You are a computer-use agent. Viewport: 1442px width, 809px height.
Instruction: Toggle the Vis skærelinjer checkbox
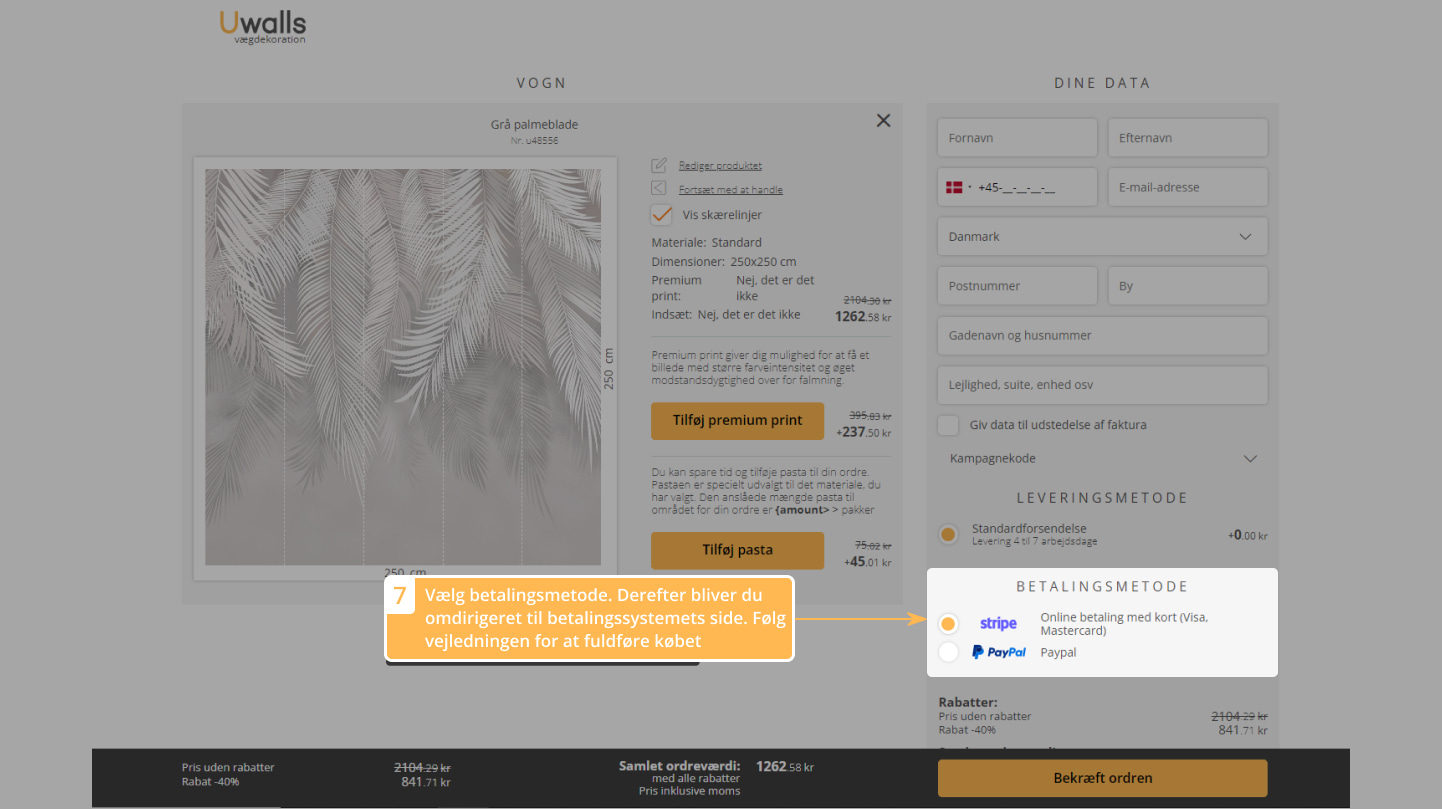(661, 215)
